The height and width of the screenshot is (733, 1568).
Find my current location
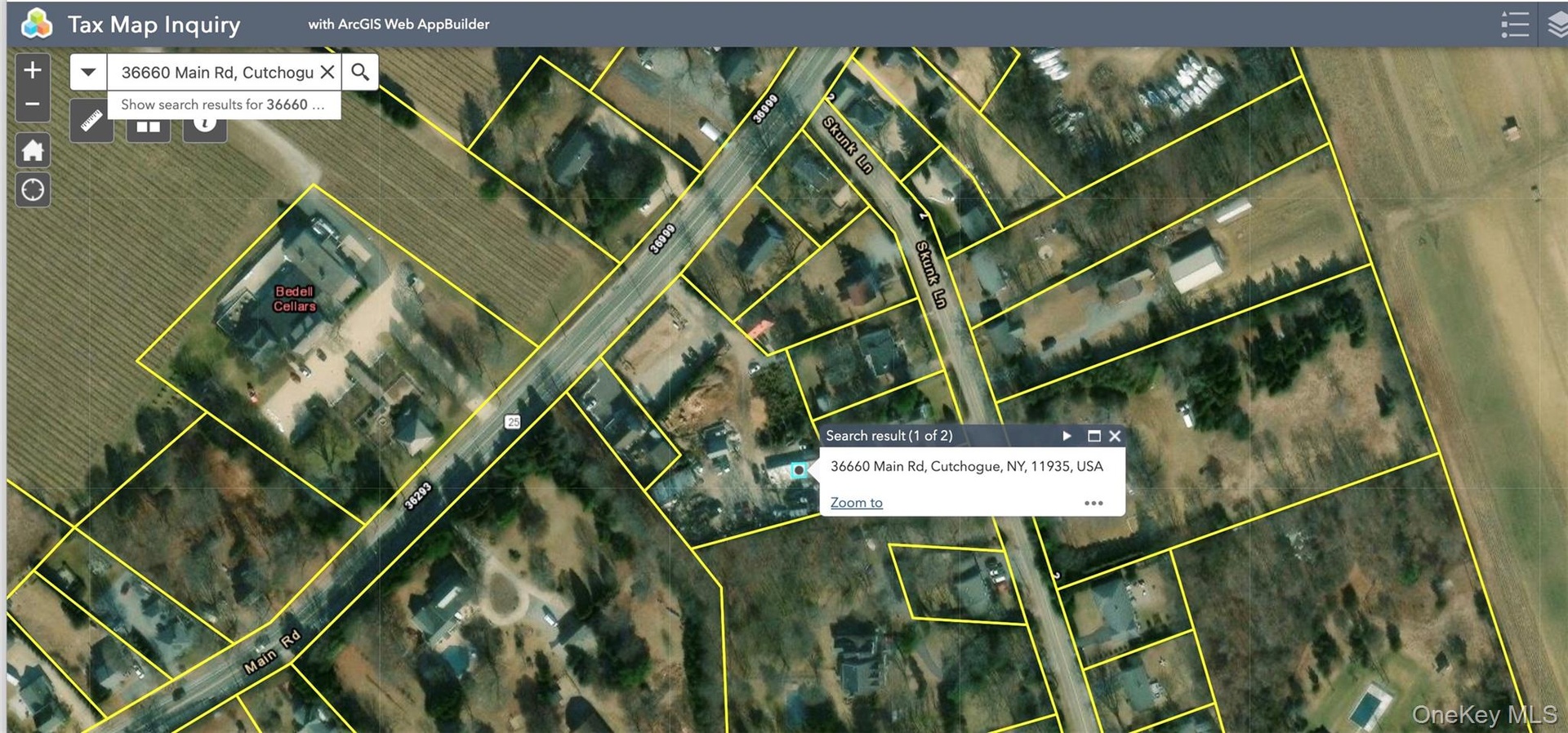[x=33, y=190]
